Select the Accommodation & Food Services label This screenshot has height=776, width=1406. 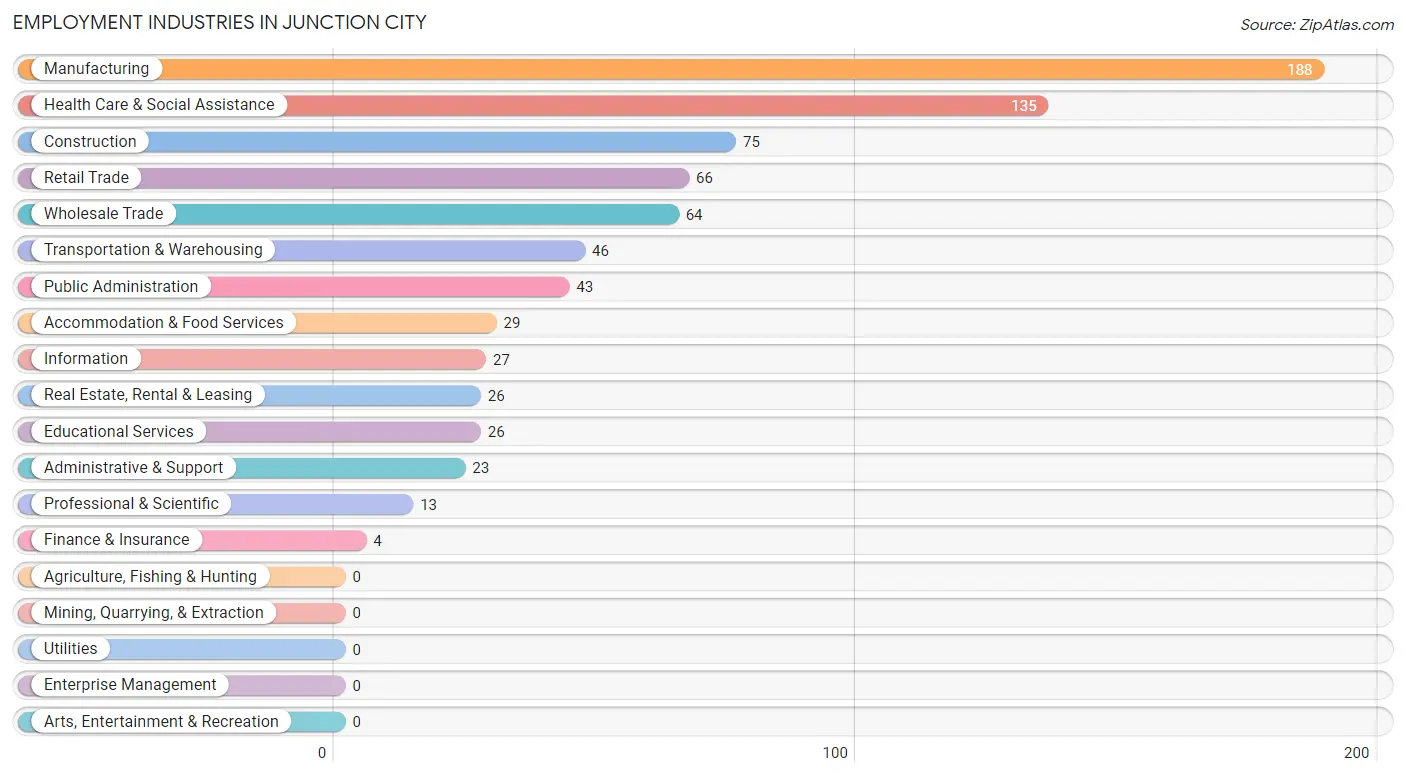(x=164, y=323)
